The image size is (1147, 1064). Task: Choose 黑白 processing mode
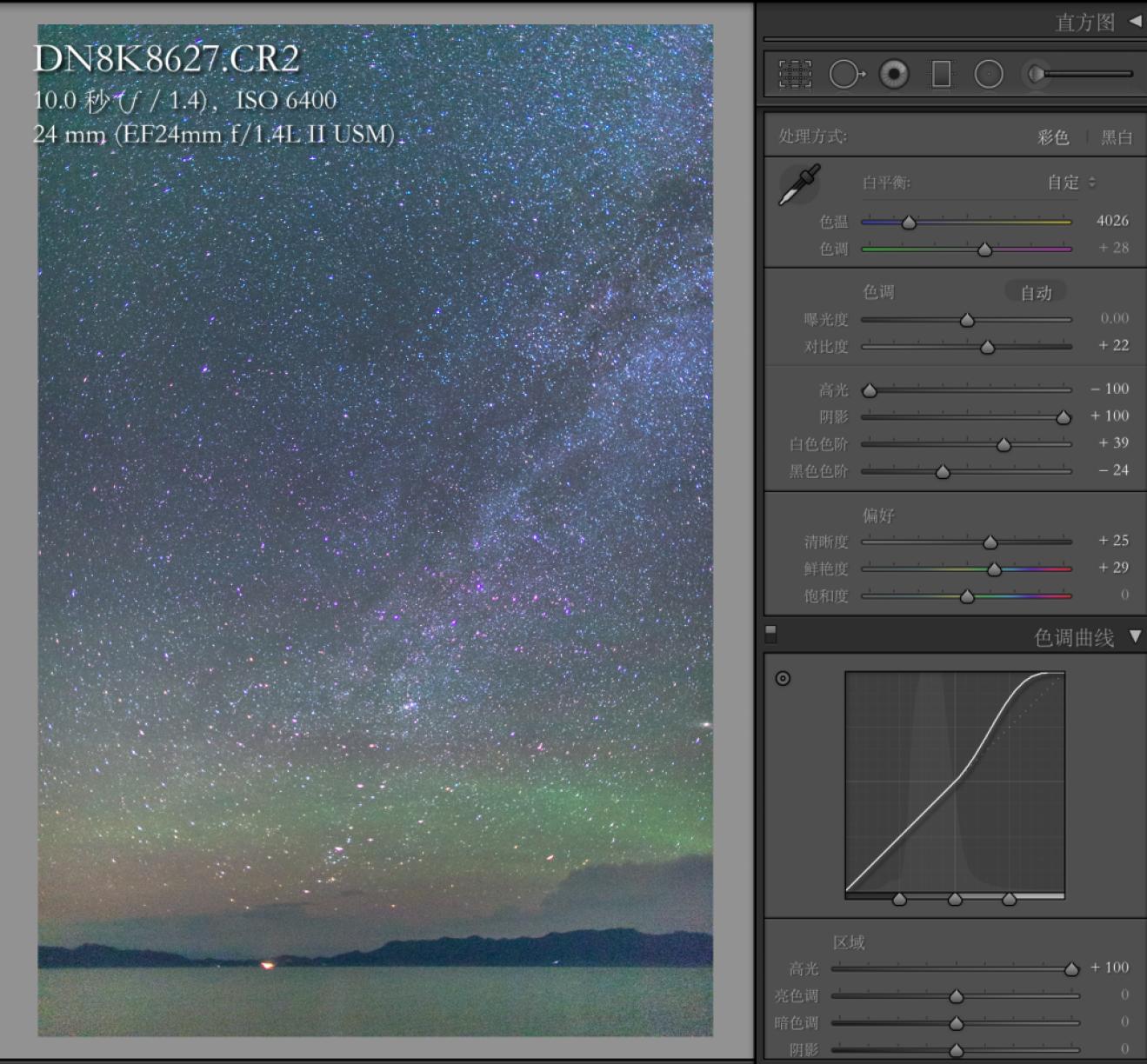tap(1117, 137)
